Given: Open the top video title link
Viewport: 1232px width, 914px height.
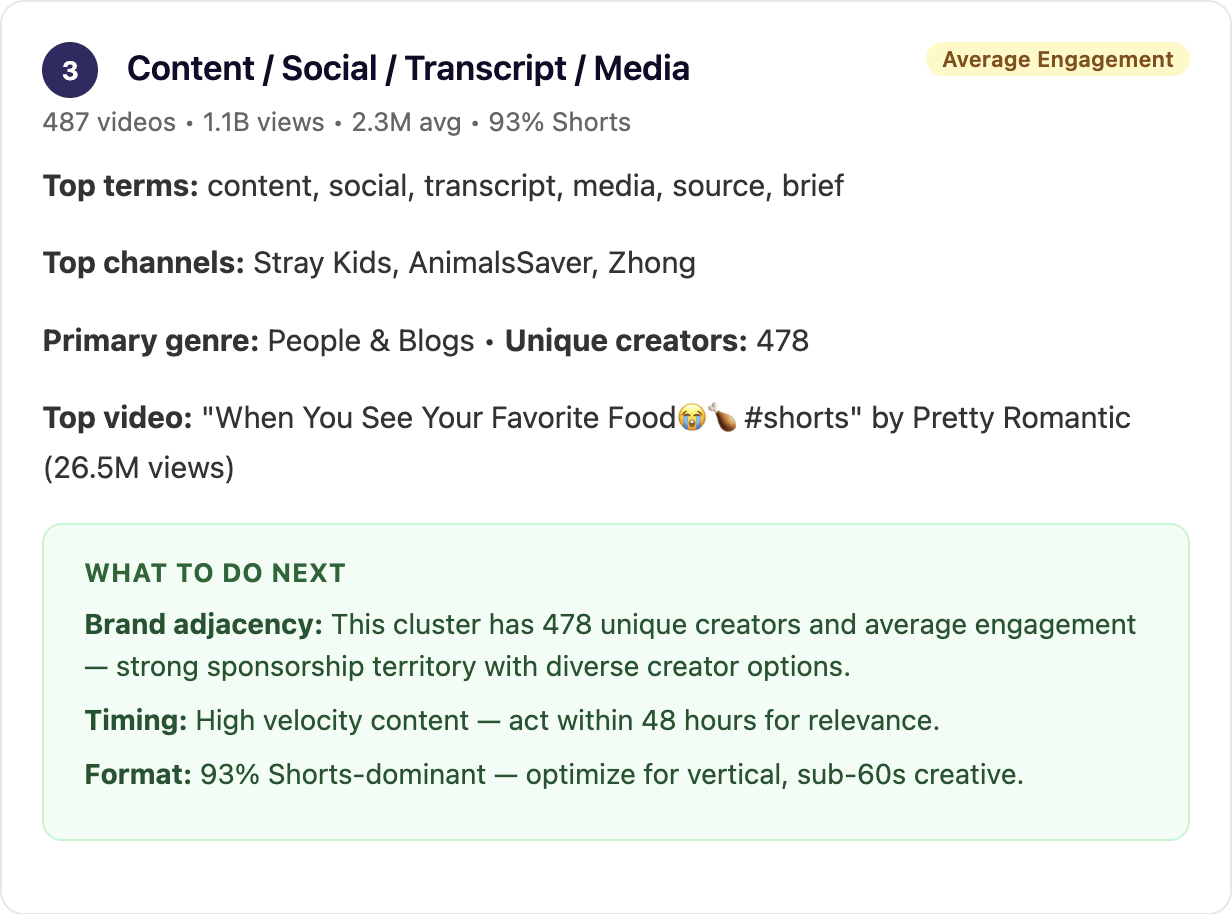Looking at the screenshot, I should click(x=532, y=418).
